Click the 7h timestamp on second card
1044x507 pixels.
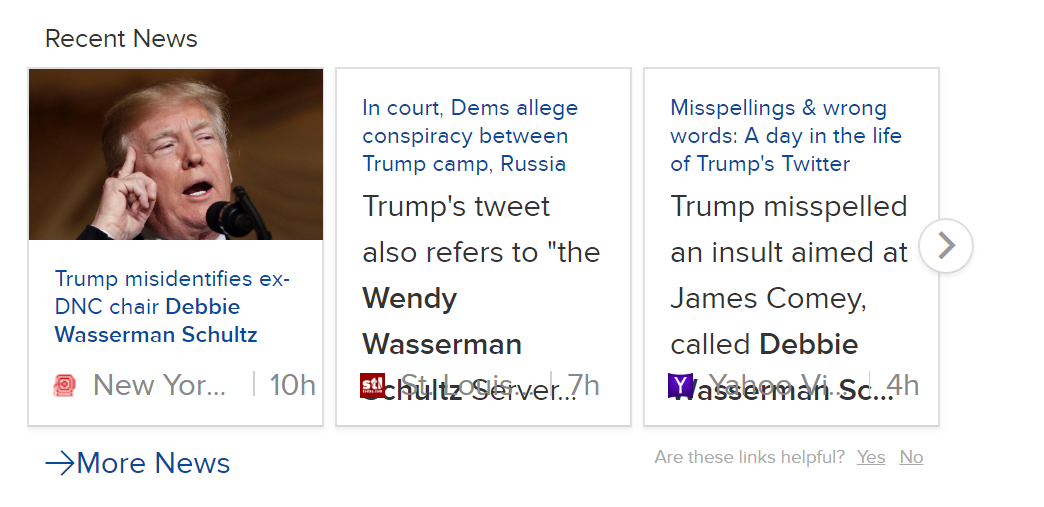pos(583,385)
